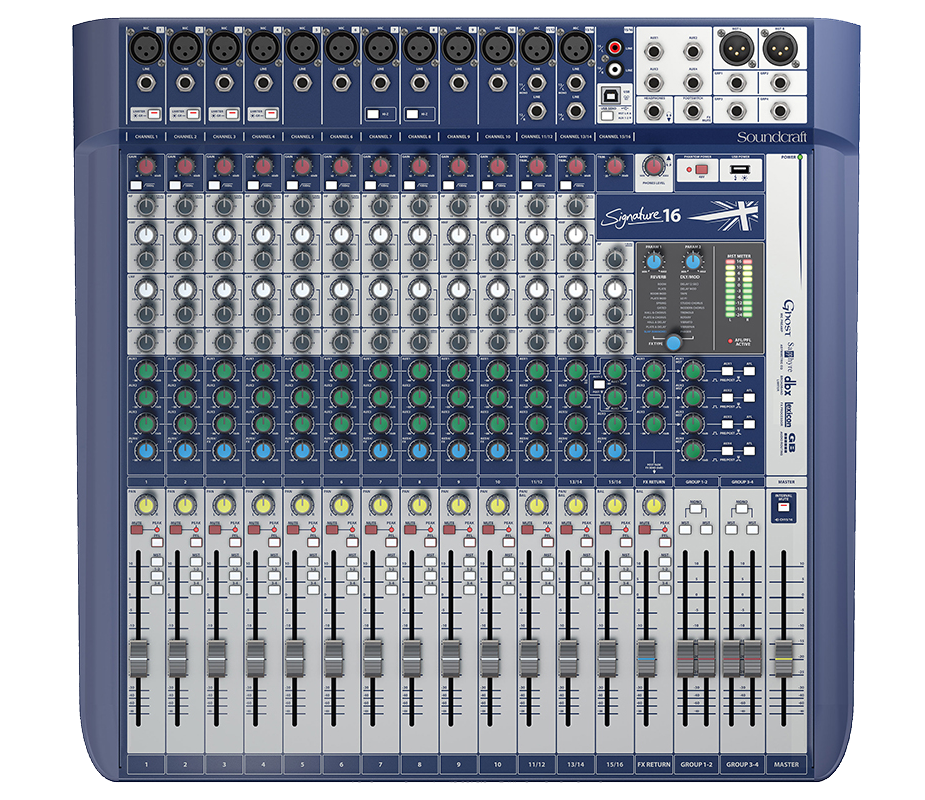The height and width of the screenshot is (800, 925).
Task: Click the channel 10 XLR mic input
Action: tap(497, 48)
